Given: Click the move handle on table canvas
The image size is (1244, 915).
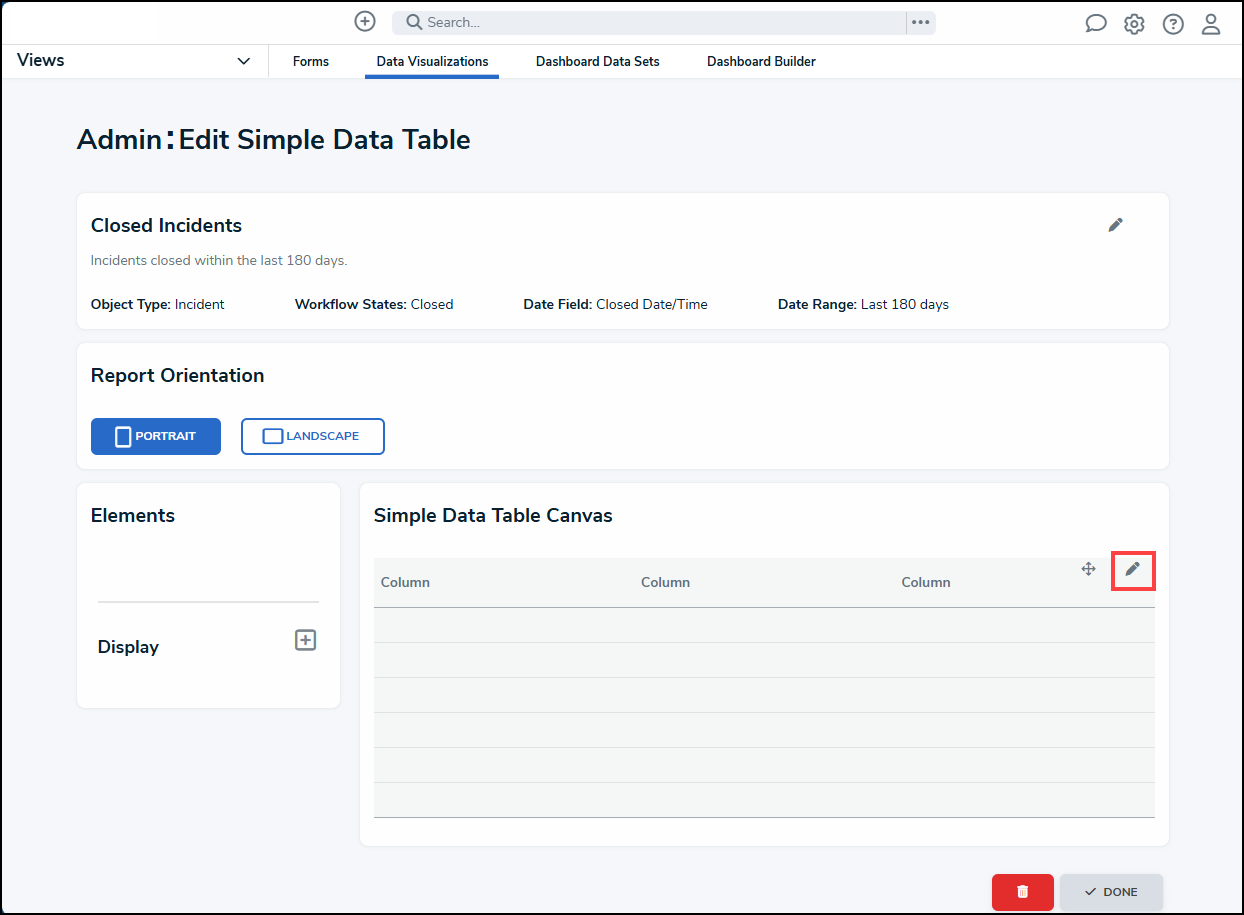Looking at the screenshot, I should click(x=1089, y=569).
